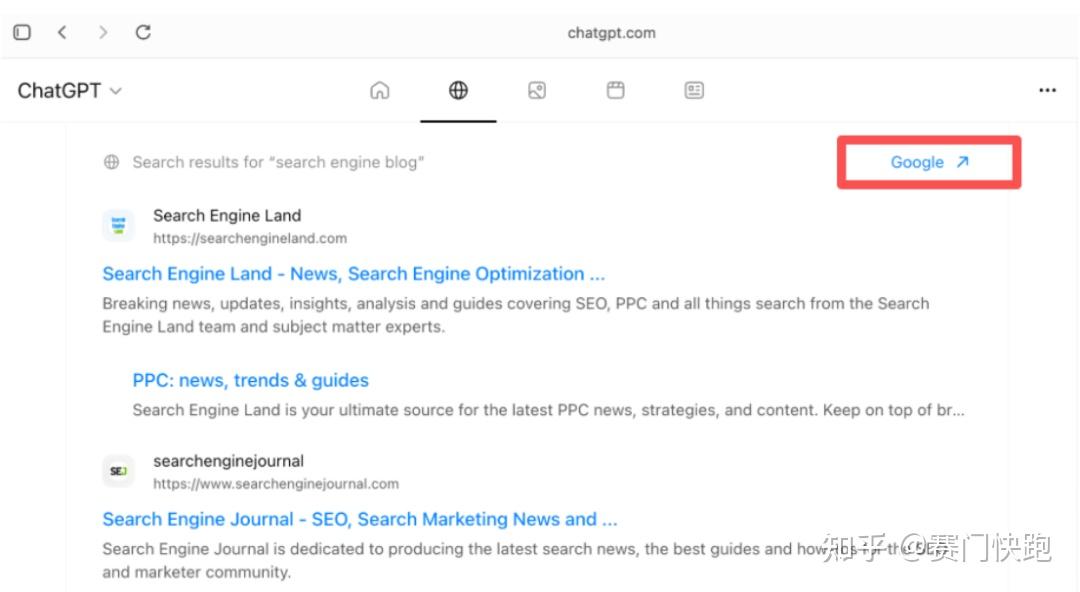Toggle the sidebar panel icon top left
Image resolution: width=1080 pixels, height=592 pixels.
[x=21, y=31]
